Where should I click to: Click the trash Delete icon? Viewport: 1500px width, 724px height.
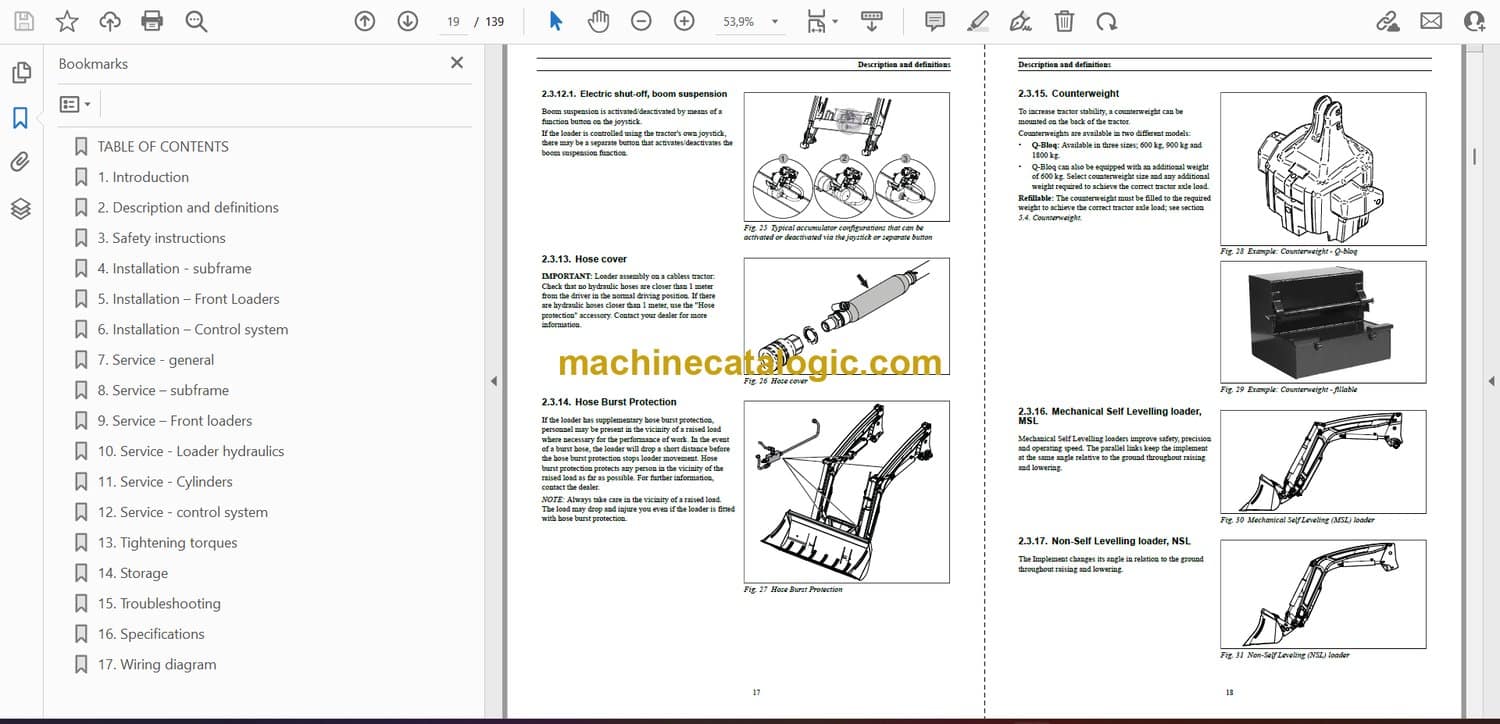click(1064, 21)
